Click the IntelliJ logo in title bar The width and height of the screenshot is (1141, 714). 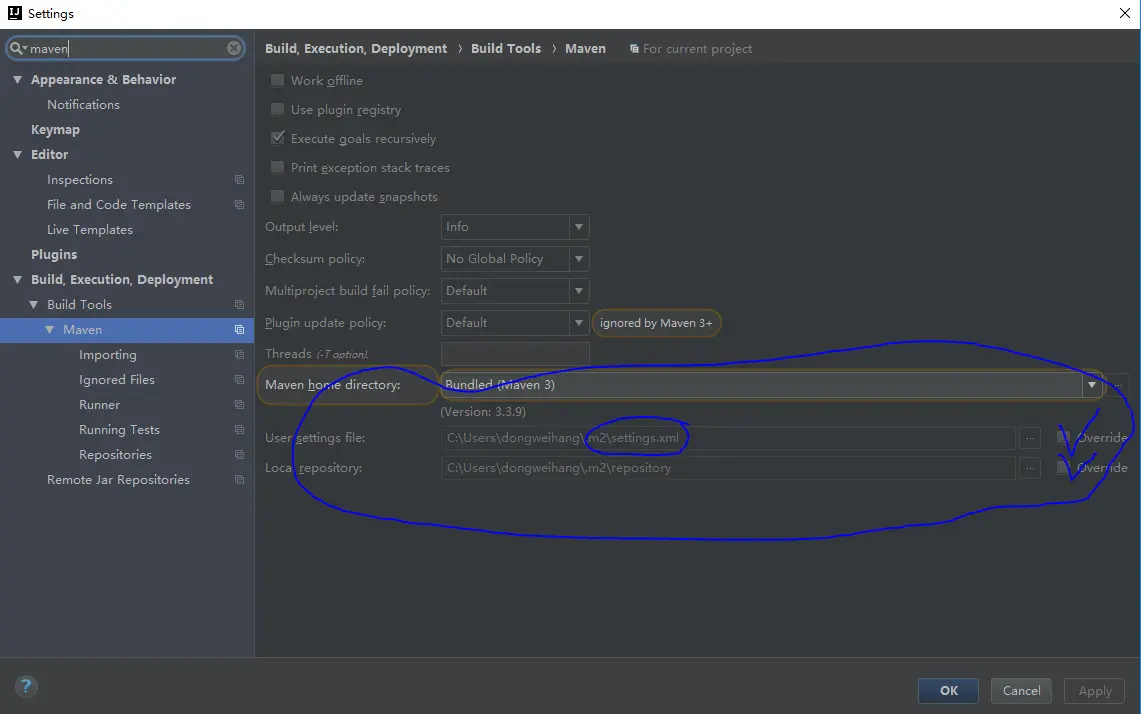tap(15, 13)
